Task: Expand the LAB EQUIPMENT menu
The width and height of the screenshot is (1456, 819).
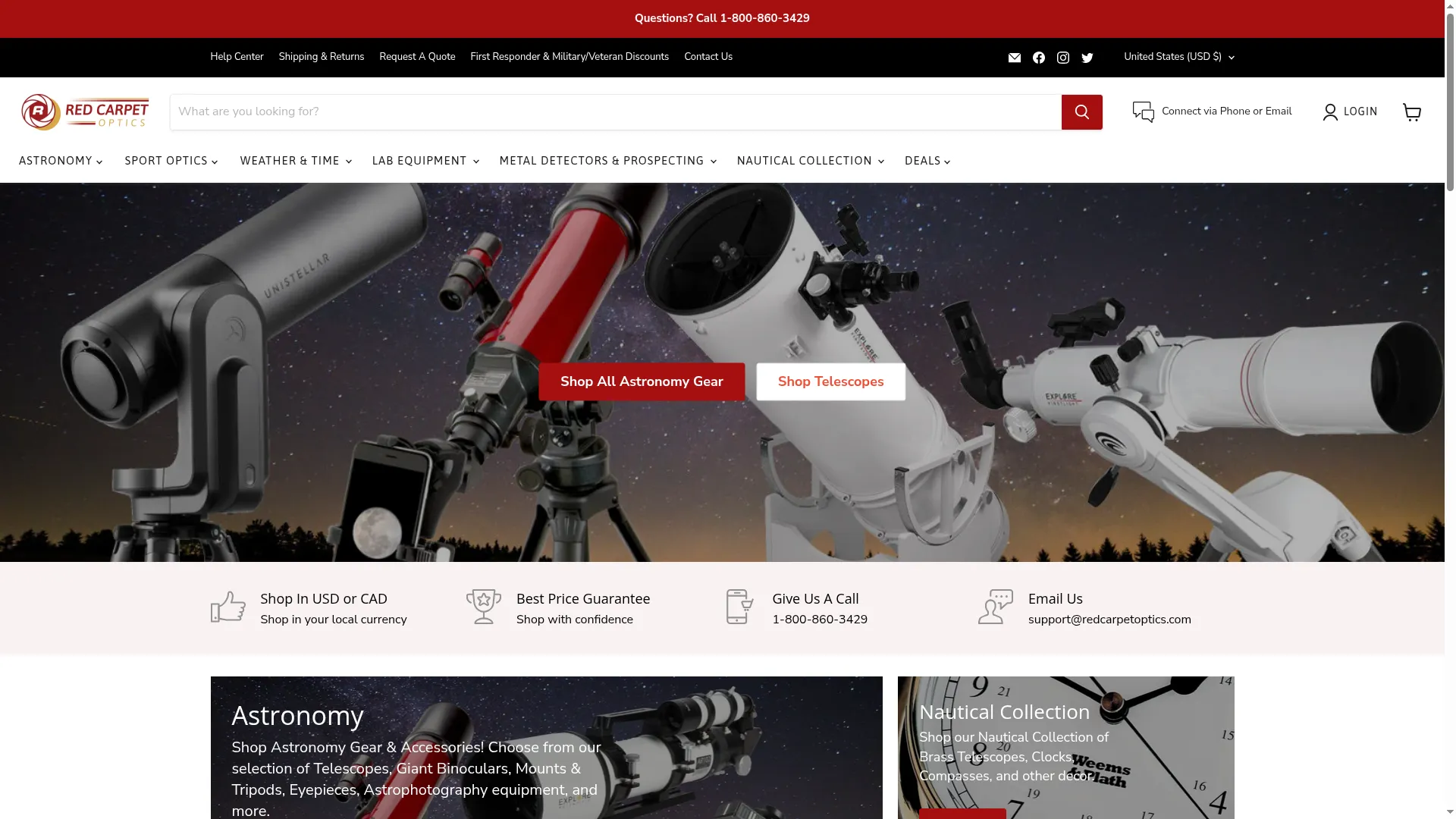Action: 425,161
